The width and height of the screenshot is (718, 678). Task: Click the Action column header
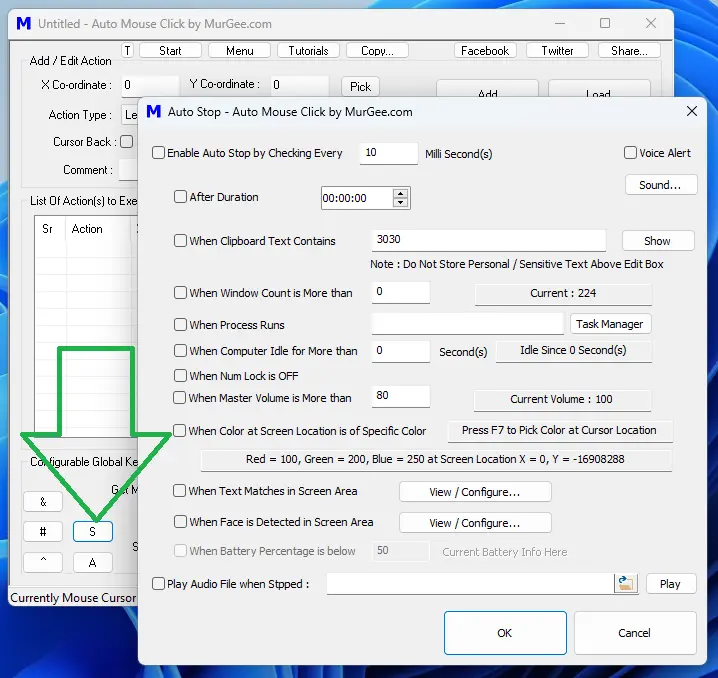tap(99, 228)
